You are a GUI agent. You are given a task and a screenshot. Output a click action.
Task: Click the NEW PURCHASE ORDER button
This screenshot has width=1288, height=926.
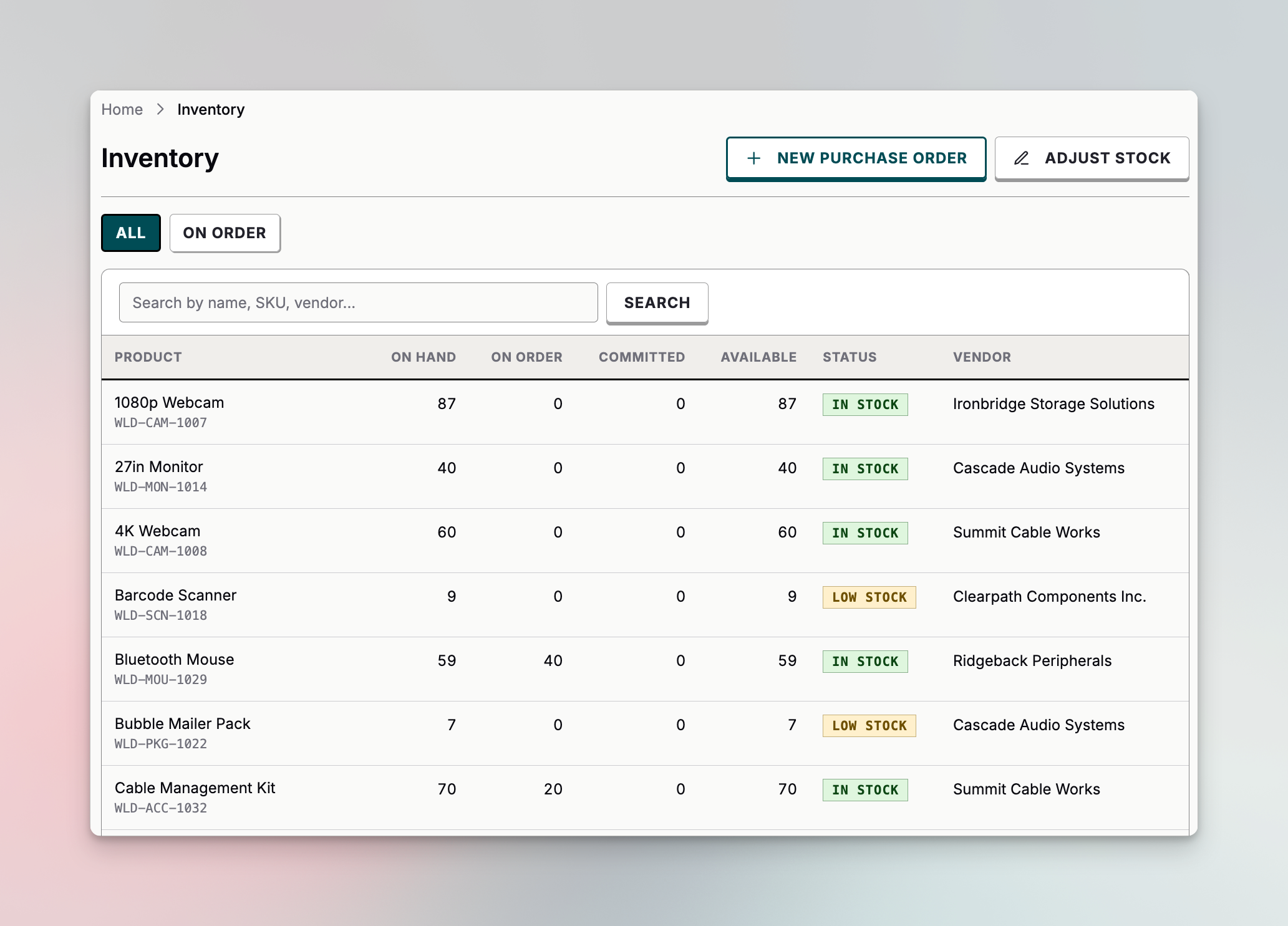click(856, 158)
